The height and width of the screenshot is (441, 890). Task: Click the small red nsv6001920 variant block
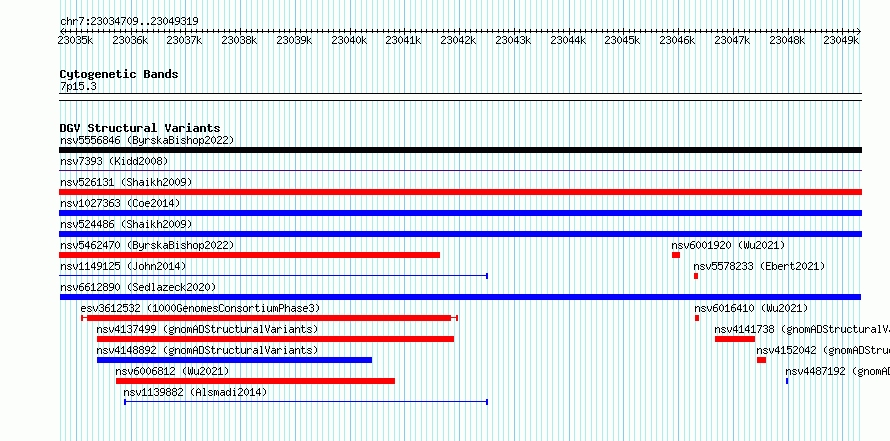(676, 255)
